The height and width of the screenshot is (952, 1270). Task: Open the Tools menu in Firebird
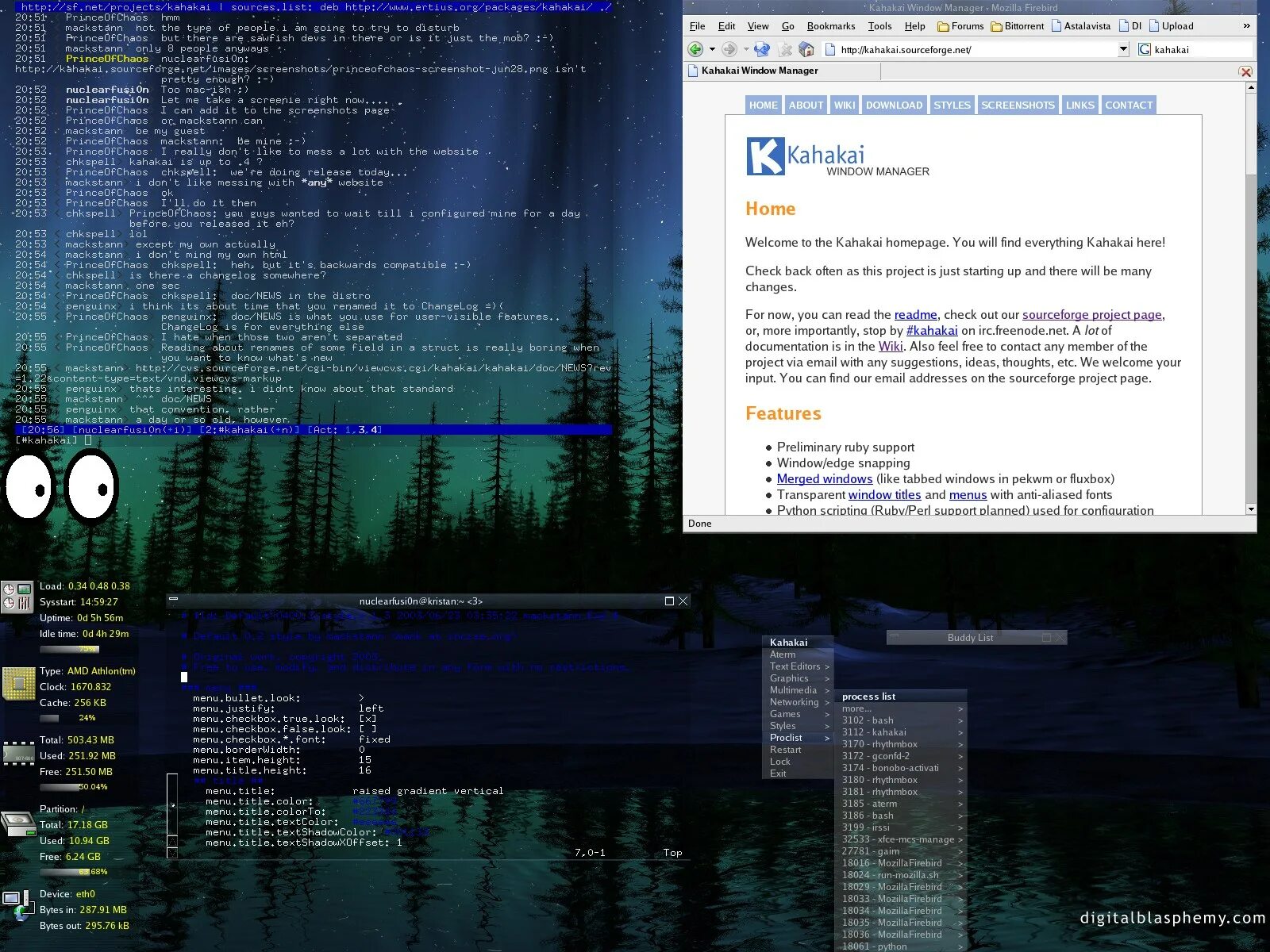coord(879,26)
